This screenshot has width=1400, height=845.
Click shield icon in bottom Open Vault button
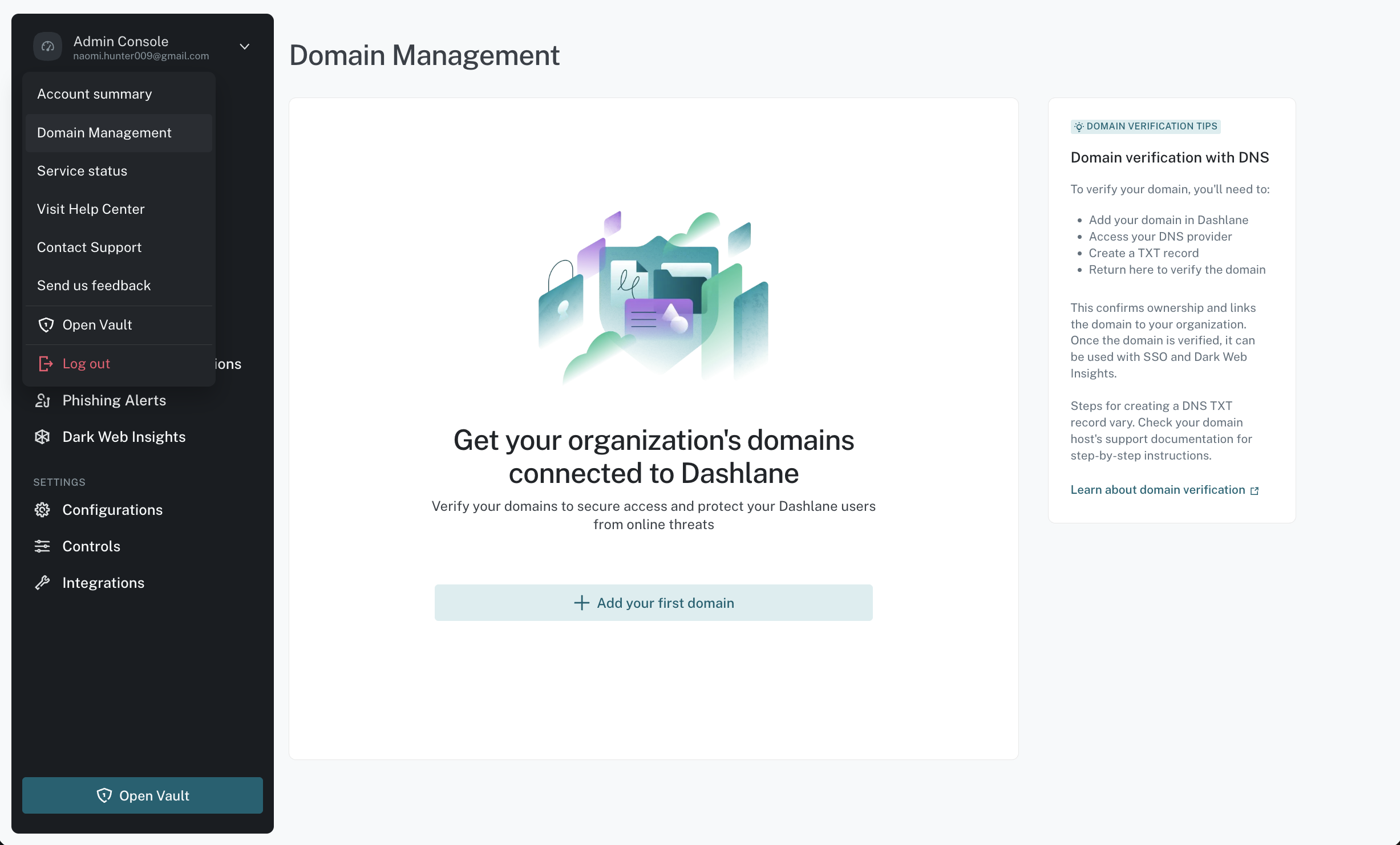click(104, 796)
